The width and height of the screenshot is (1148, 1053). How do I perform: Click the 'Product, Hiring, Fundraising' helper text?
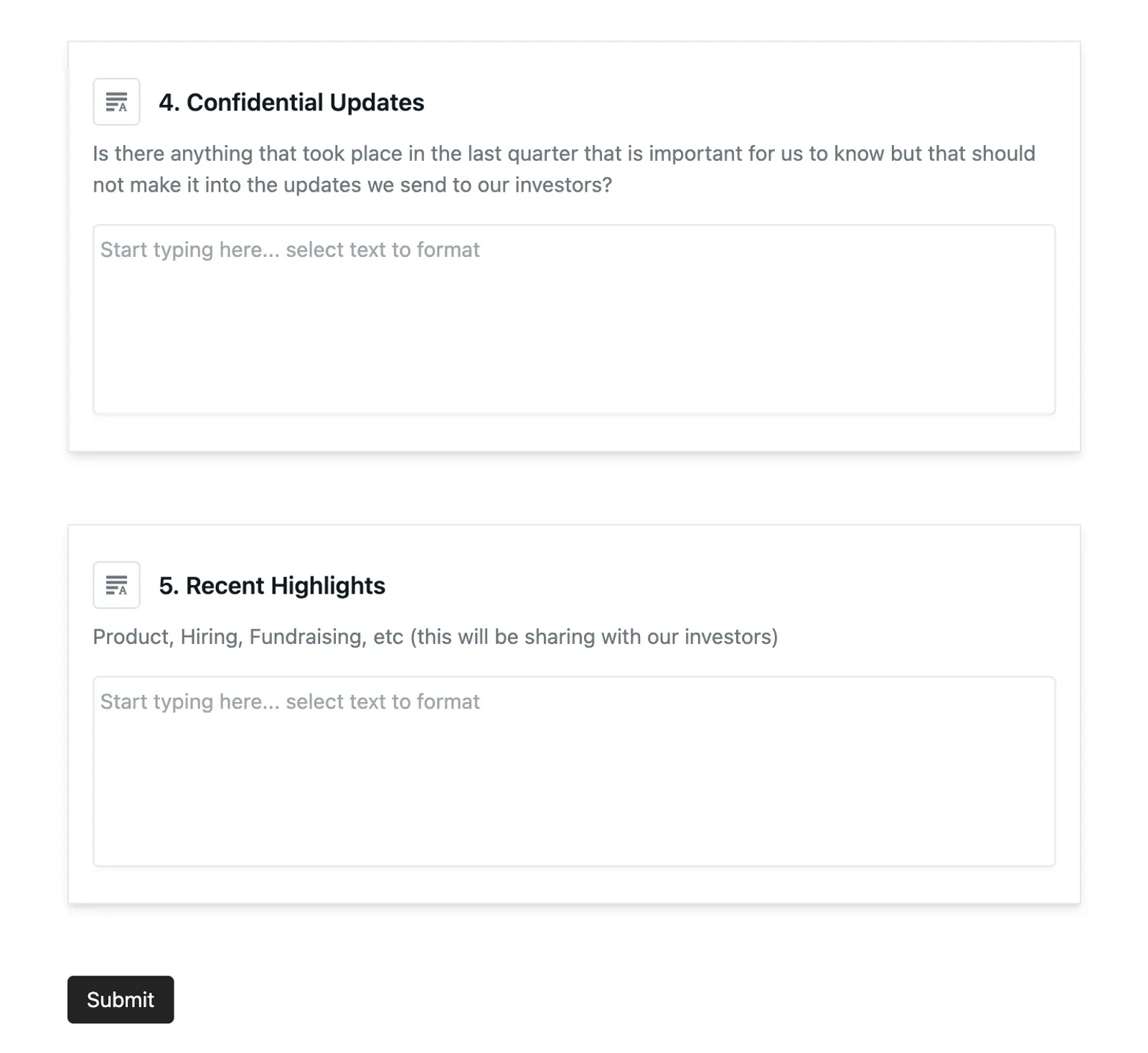(435, 636)
